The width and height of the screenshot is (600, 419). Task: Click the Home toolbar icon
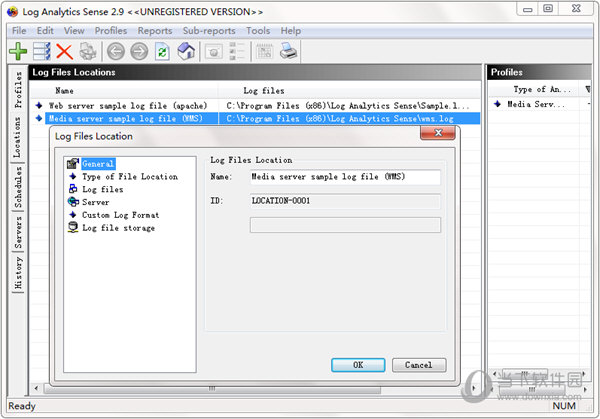(186, 51)
